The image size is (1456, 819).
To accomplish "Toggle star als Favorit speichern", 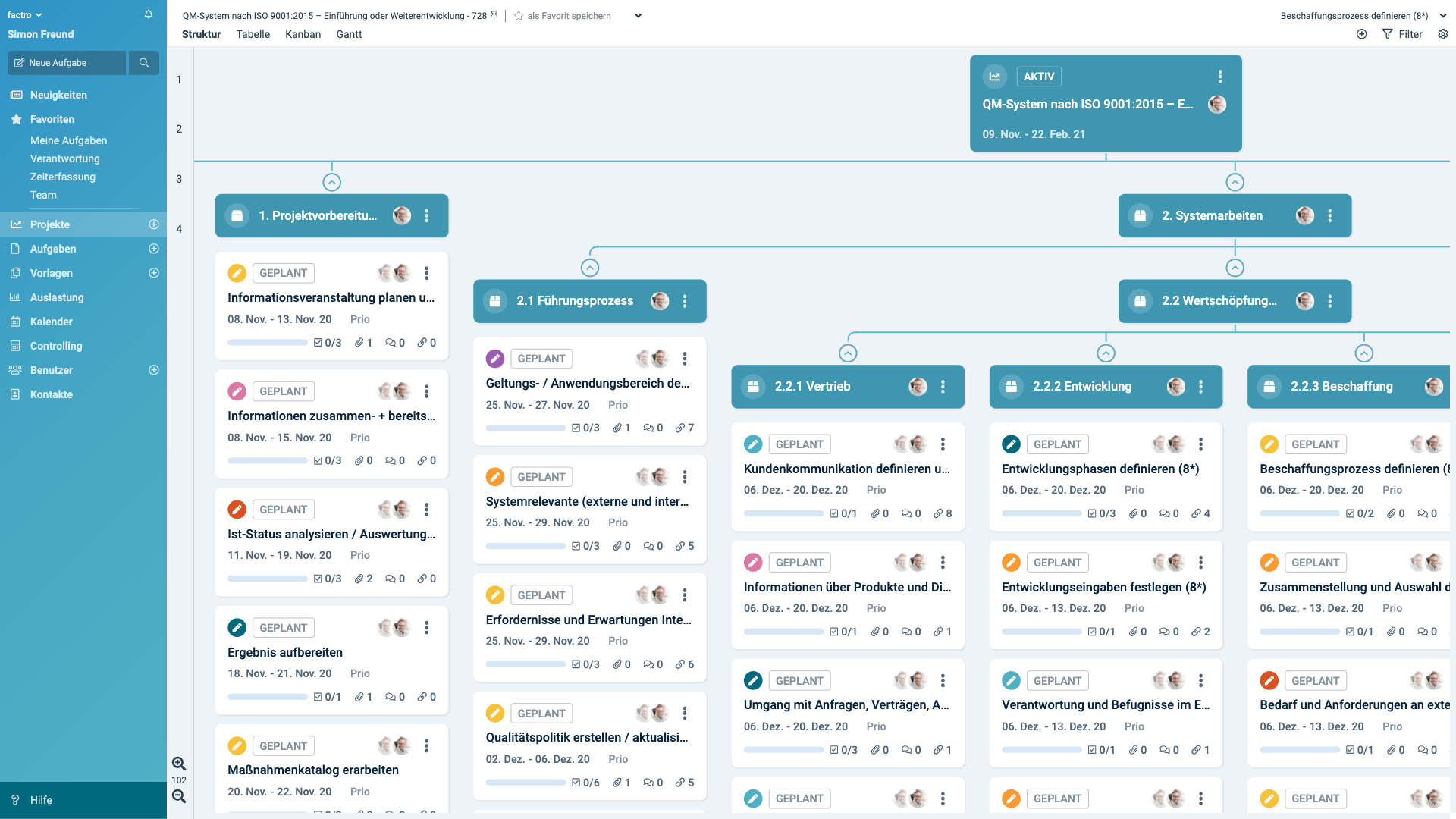I will click(519, 15).
